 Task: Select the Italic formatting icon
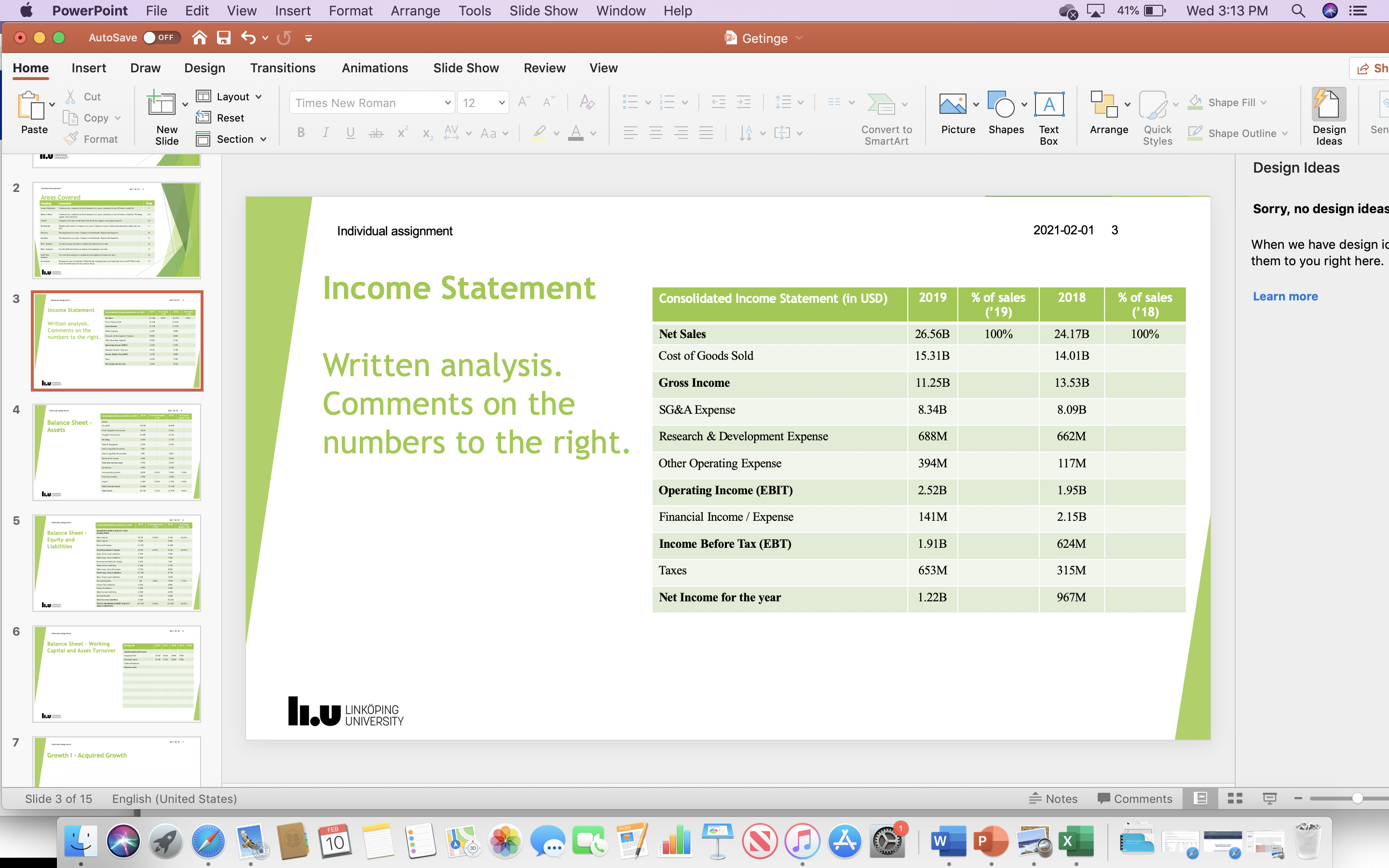coord(326,133)
